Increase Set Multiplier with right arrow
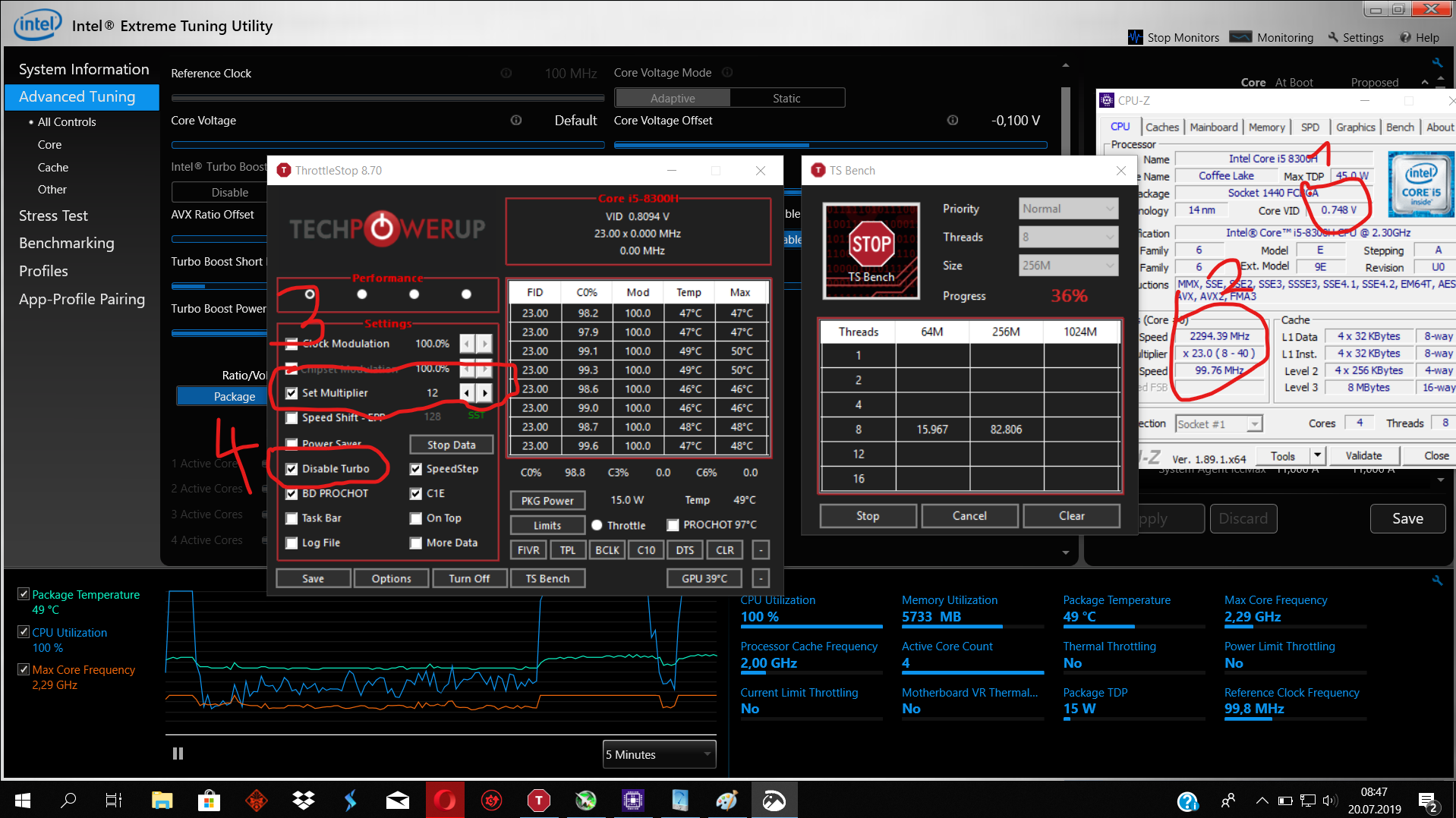 click(x=484, y=393)
